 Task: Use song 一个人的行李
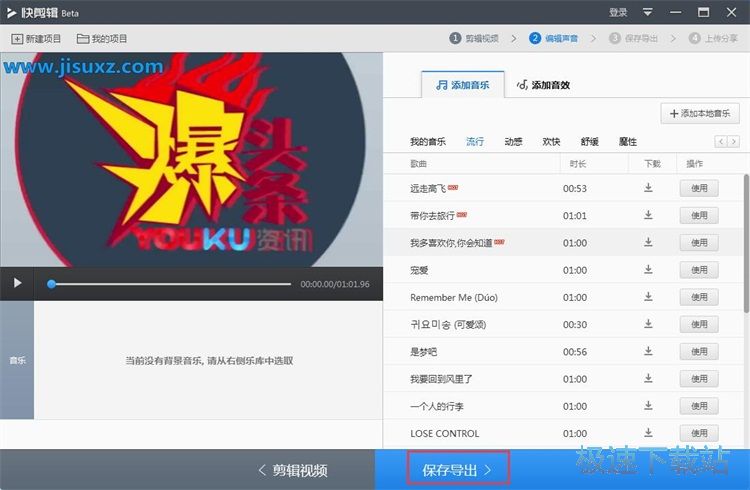click(699, 406)
